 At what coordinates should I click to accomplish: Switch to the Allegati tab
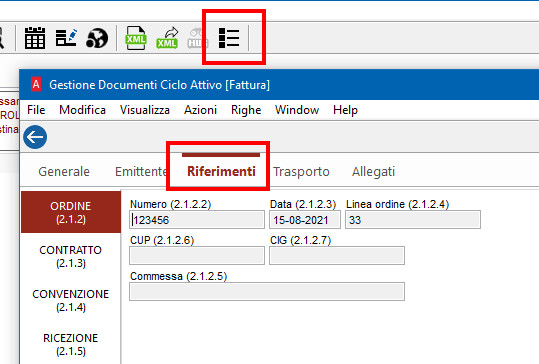[373, 172]
